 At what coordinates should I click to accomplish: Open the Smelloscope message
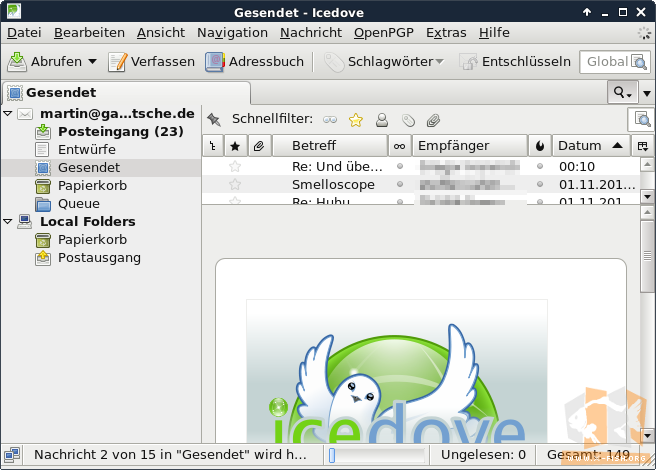click(421, 184)
